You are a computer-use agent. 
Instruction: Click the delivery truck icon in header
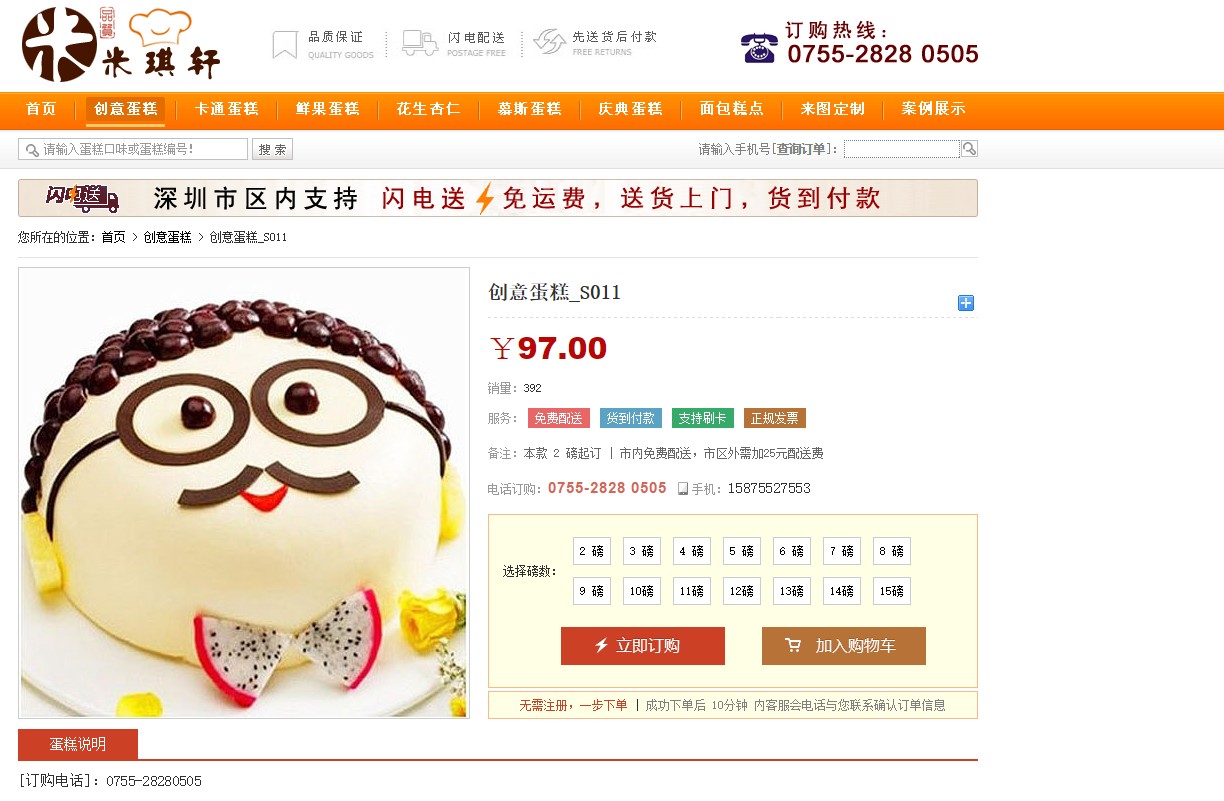pos(420,43)
